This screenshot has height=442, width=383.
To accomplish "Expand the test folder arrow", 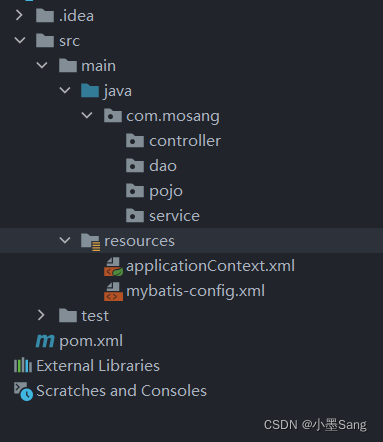I will [41, 315].
